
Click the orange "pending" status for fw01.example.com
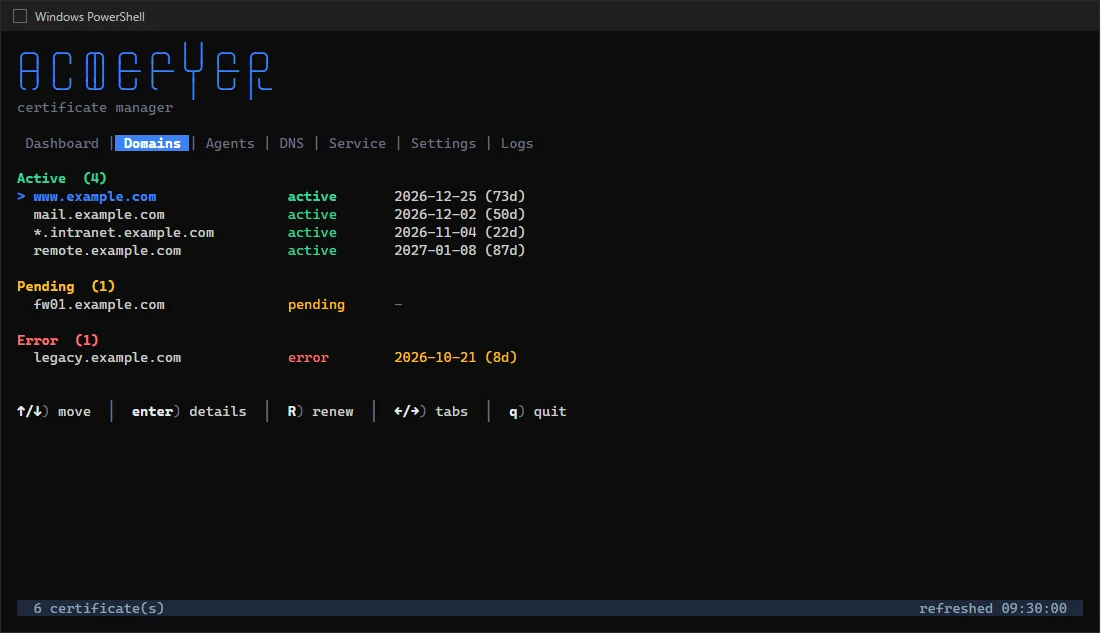[x=316, y=304]
